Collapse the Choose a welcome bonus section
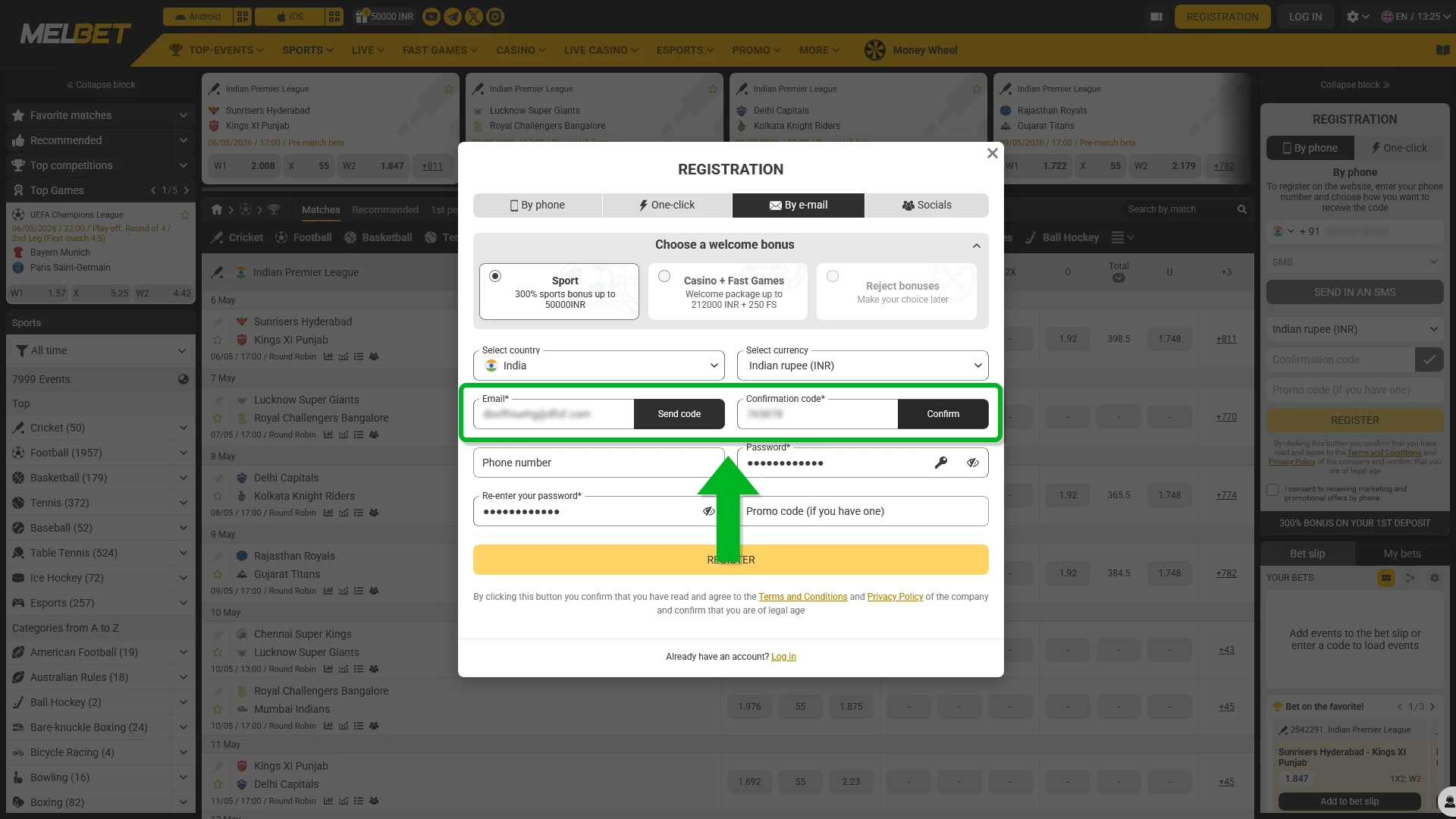Screen dimensions: 1456x819 976,246
